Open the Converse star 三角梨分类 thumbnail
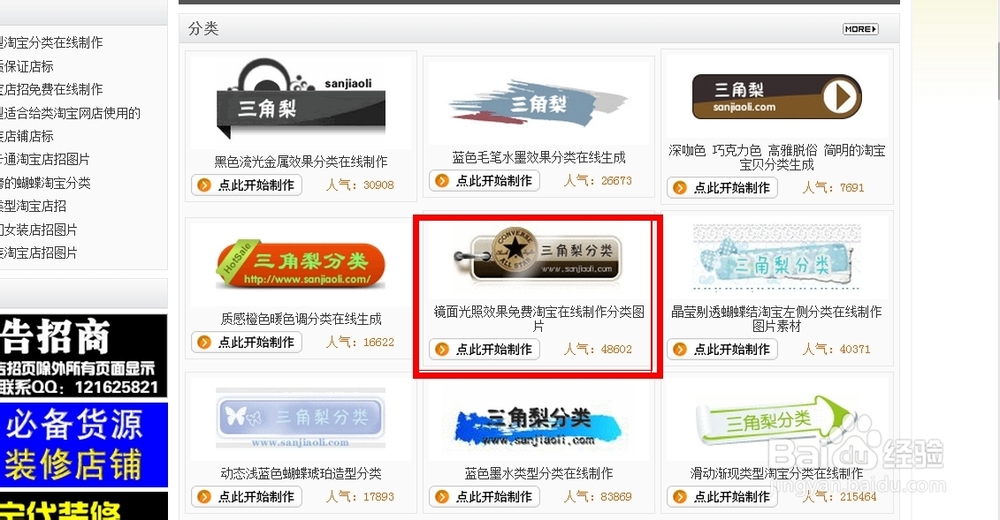This screenshot has height=520, width=1000. pyautogui.click(x=538, y=256)
